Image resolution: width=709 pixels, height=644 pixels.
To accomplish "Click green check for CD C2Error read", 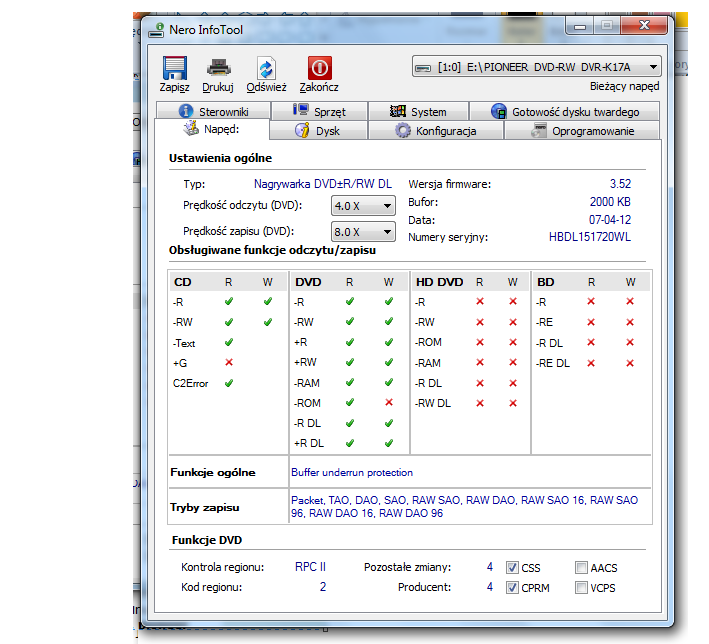I will tap(229, 383).
